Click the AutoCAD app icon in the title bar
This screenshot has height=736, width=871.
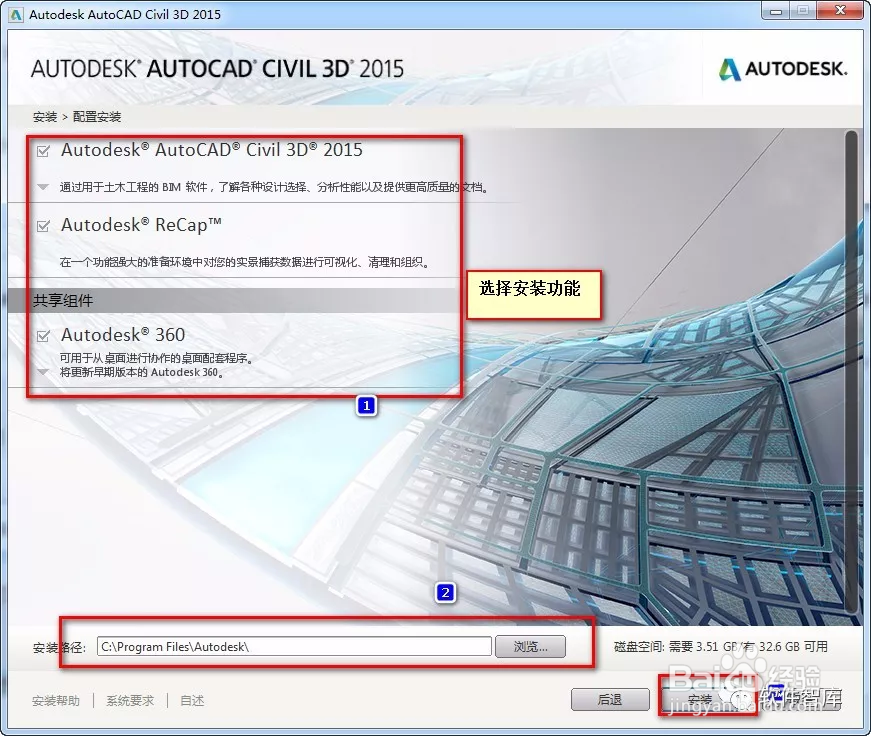pyautogui.click(x=16, y=14)
